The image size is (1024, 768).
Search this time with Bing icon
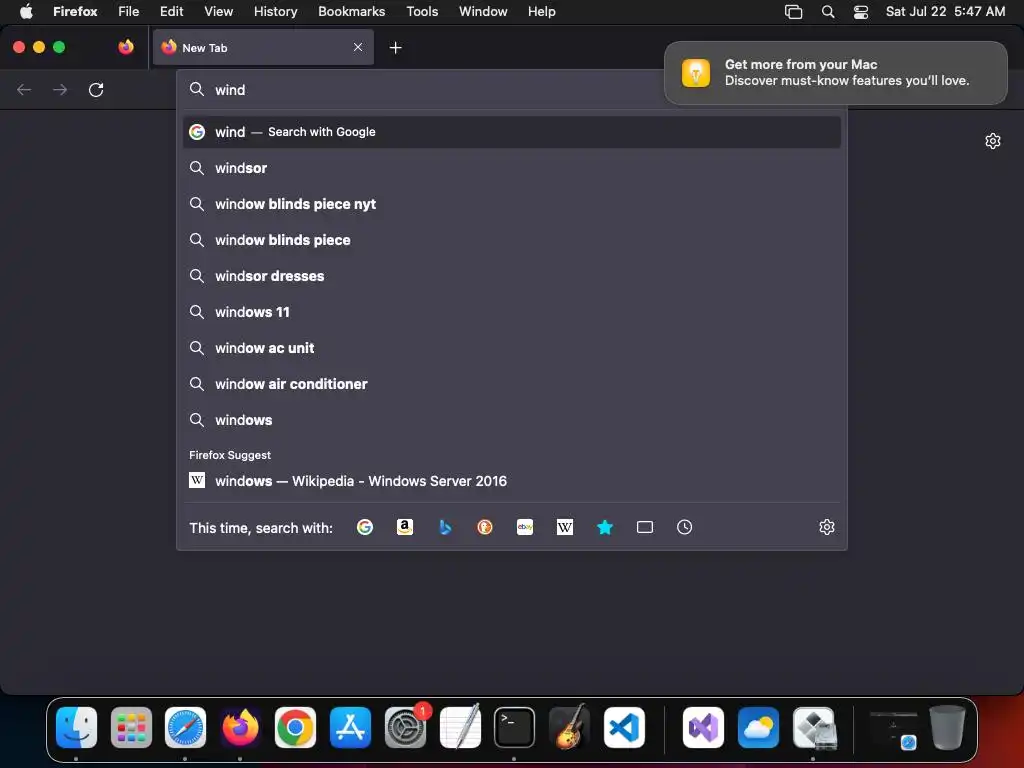pyautogui.click(x=445, y=527)
